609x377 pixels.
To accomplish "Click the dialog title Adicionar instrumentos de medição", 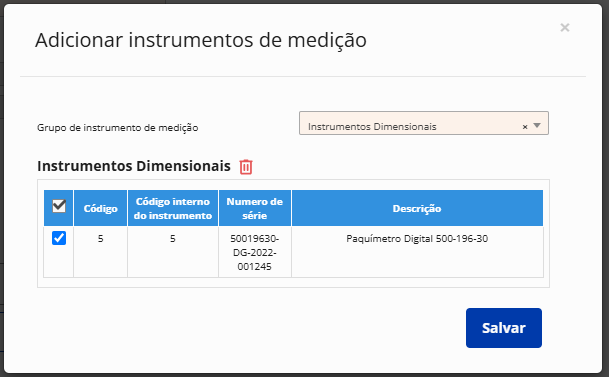I will (x=201, y=40).
